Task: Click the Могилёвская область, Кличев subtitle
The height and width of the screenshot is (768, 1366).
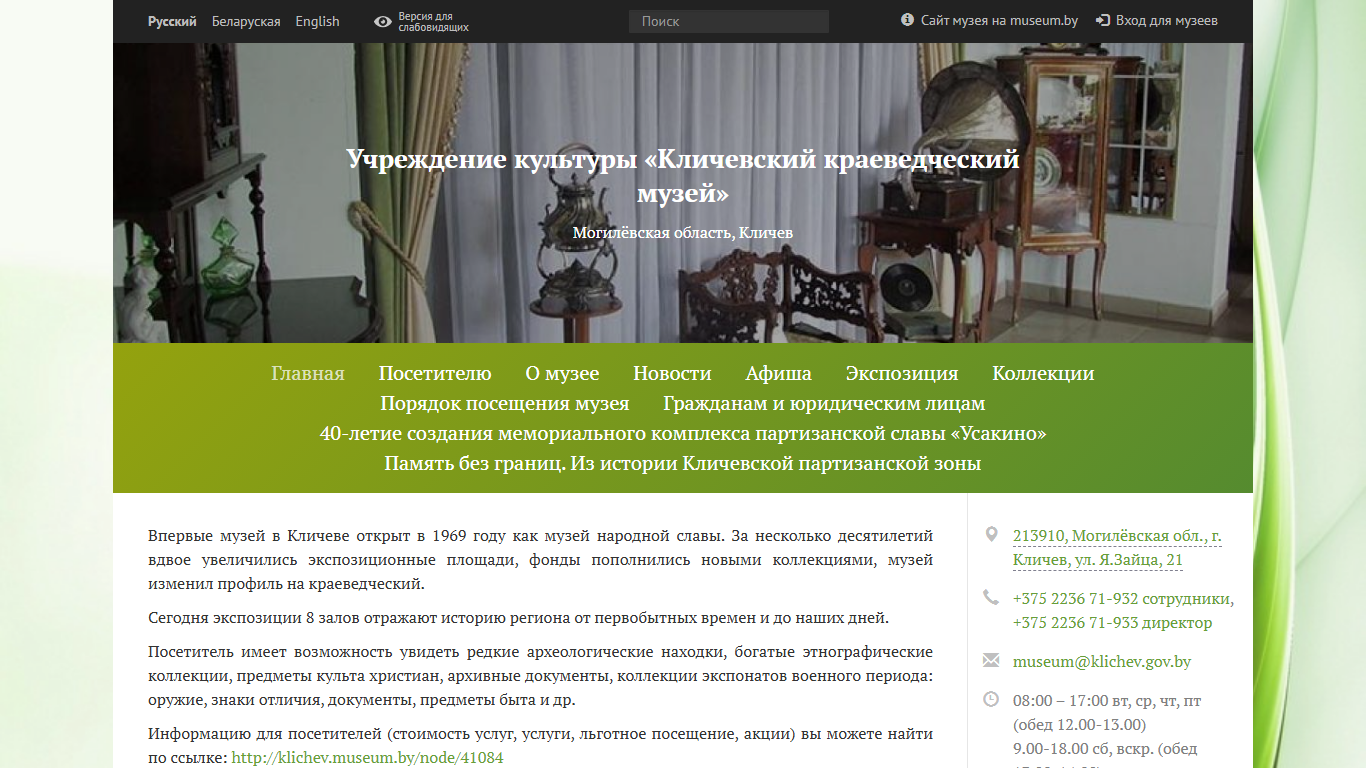Action: coord(683,232)
